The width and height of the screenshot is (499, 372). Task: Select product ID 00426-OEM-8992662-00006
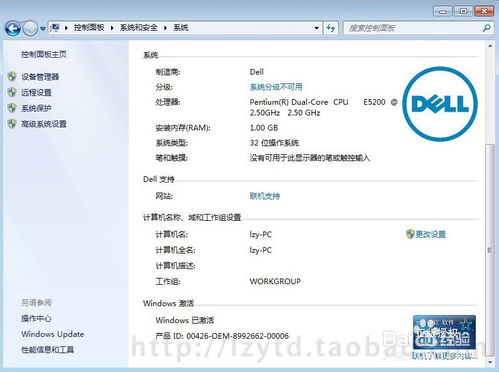pos(237,336)
